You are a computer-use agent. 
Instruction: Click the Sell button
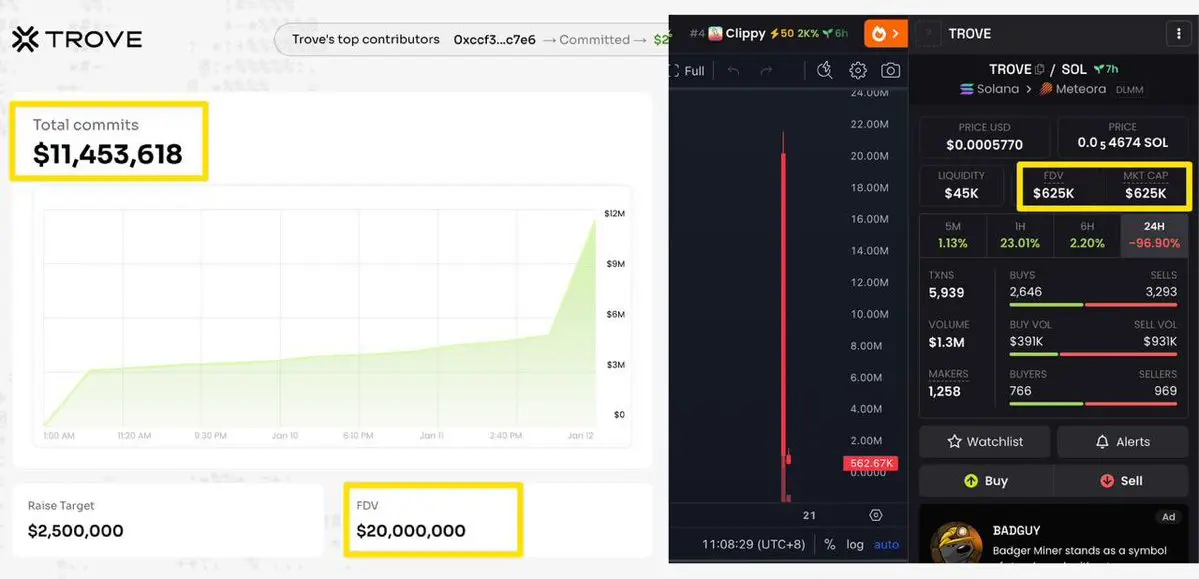tap(1121, 481)
